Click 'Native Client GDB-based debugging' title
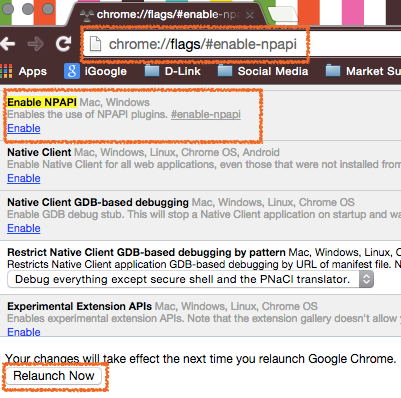The height and width of the screenshot is (398, 401). [x=98, y=202]
